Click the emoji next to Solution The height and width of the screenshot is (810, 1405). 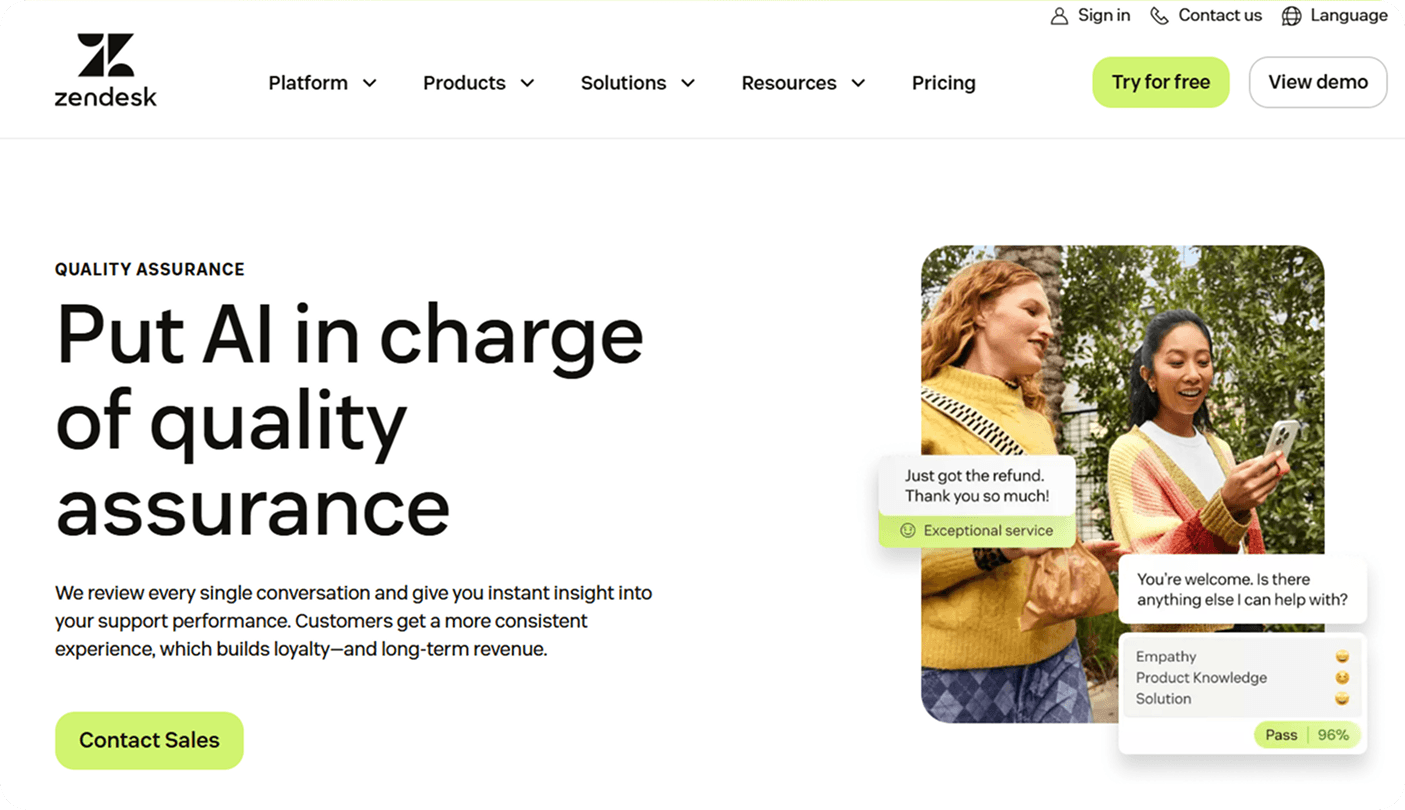[x=1342, y=698]
